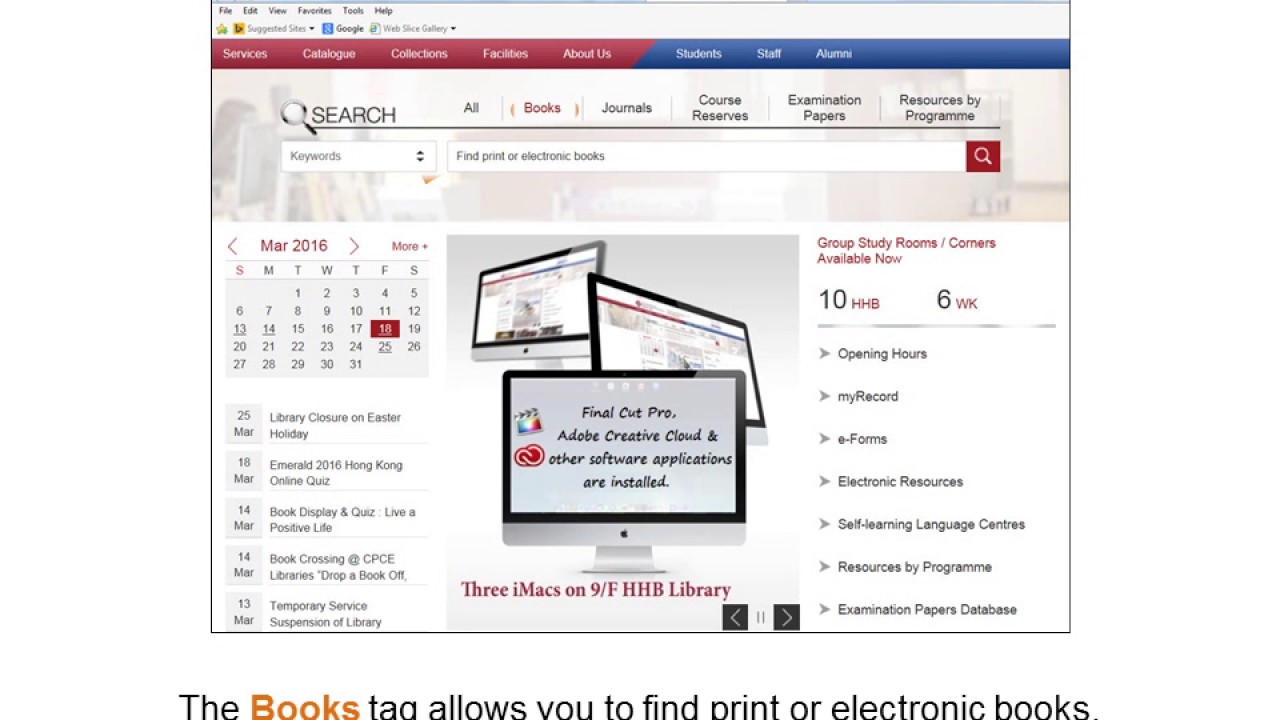Image resolution: width=1280 pixels, height=720 pixels.
Task: Click the arrow icon beside Electronic Resources
Action: 824,481
